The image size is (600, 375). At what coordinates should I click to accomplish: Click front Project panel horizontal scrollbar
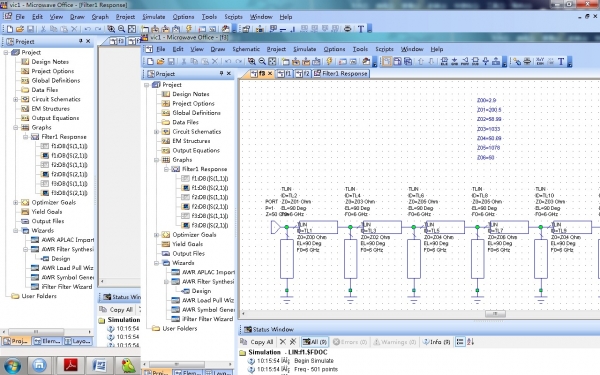(176, 364)
